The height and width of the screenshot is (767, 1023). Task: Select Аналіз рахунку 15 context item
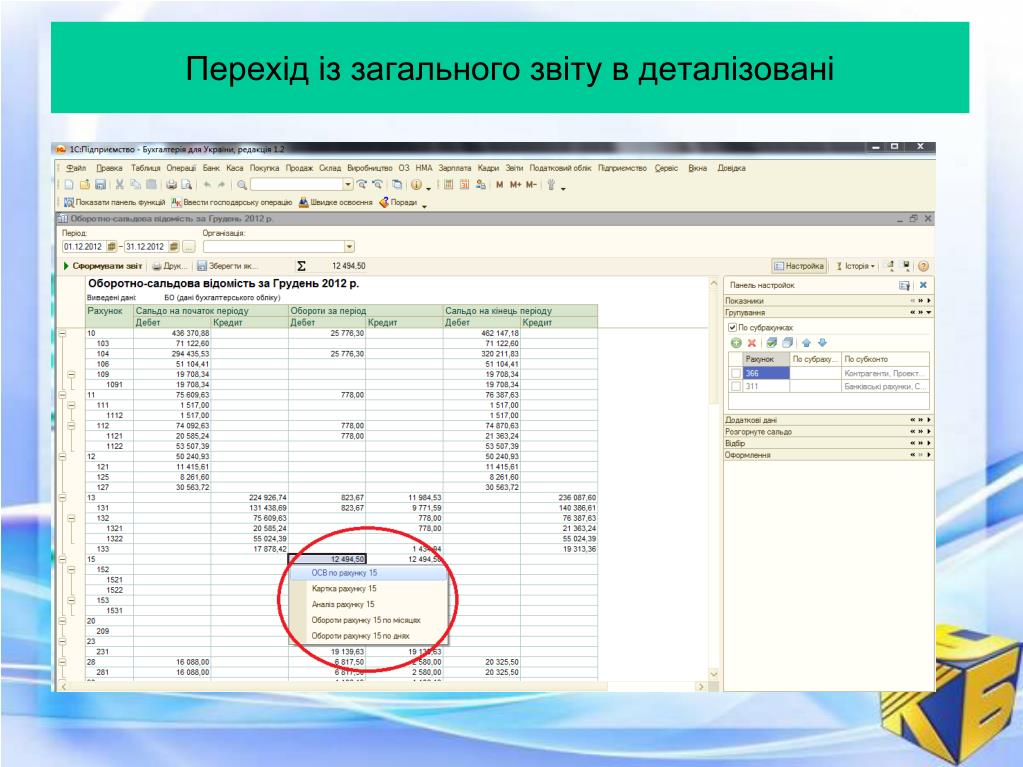(x=369, y=604)
